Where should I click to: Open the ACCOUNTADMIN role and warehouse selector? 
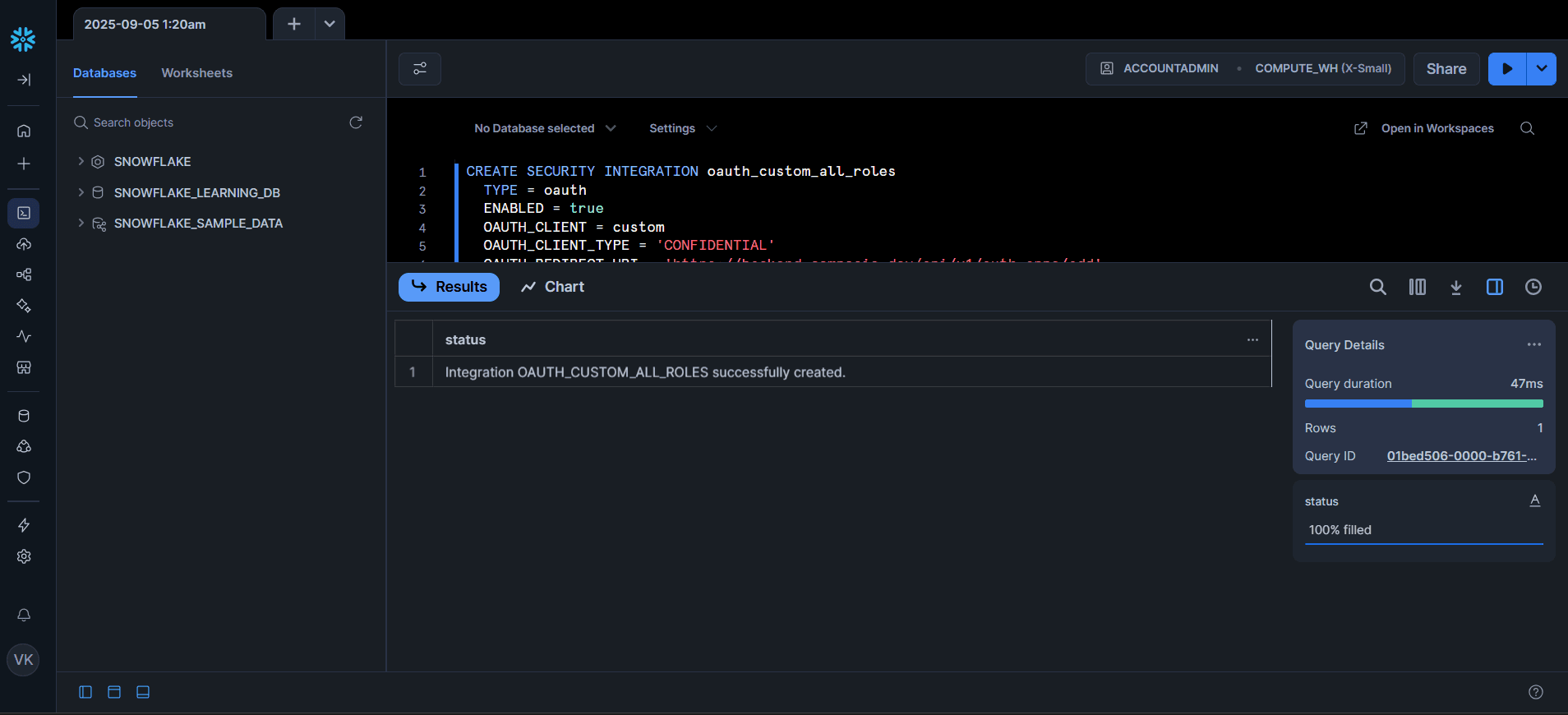[1245, 69]
